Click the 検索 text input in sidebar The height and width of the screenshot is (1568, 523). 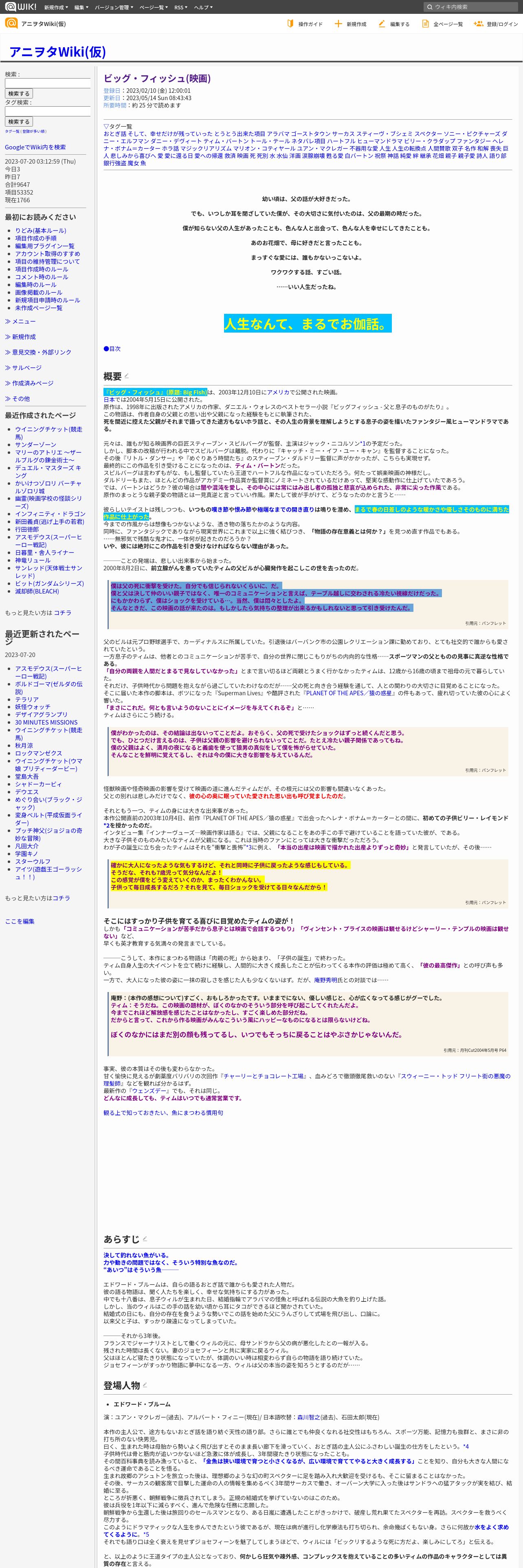[48, 83]
